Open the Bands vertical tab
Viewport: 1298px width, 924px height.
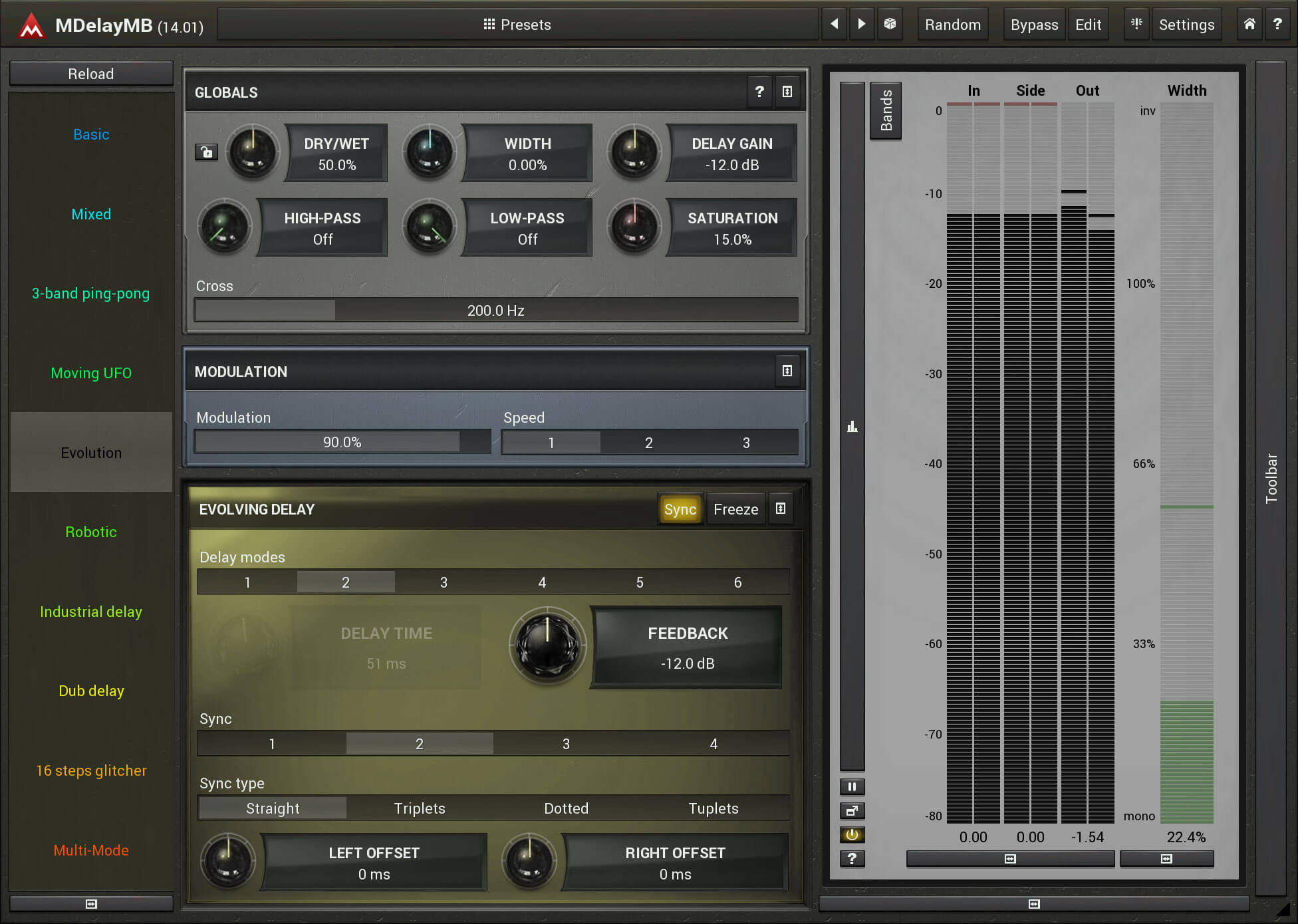[x=886, y=110]
